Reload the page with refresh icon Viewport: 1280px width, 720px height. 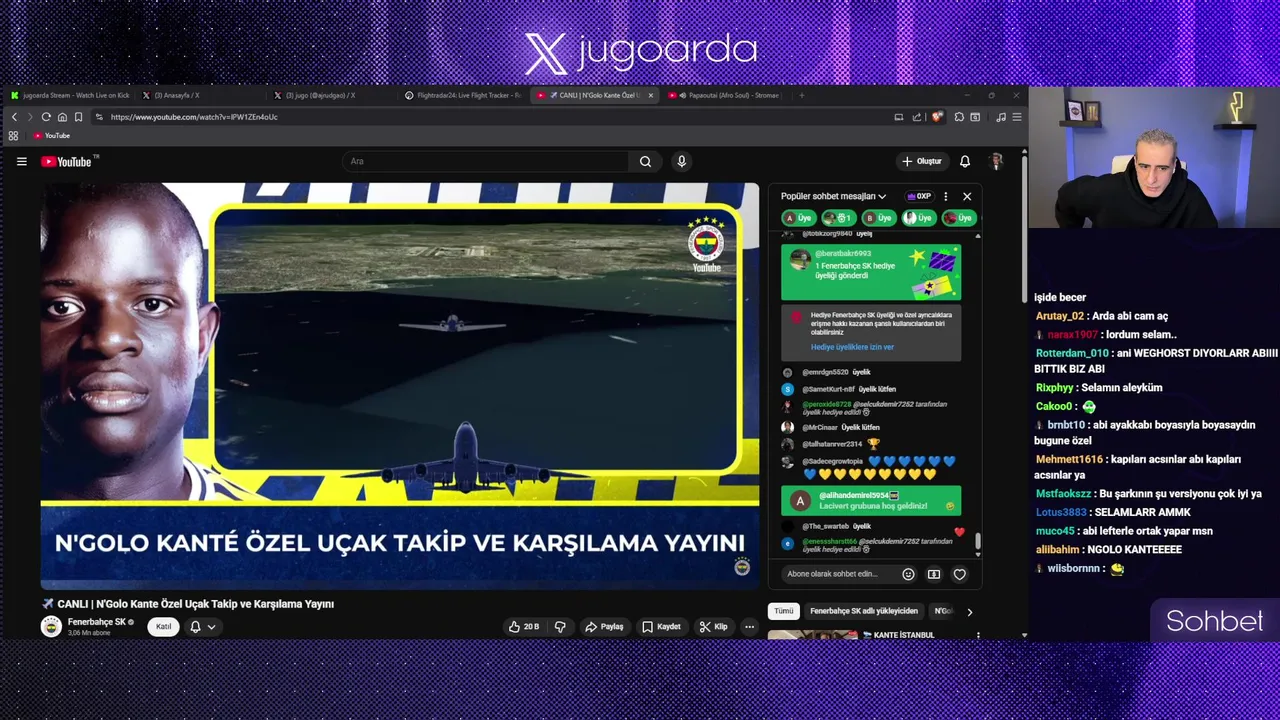[x=46, y=117]
